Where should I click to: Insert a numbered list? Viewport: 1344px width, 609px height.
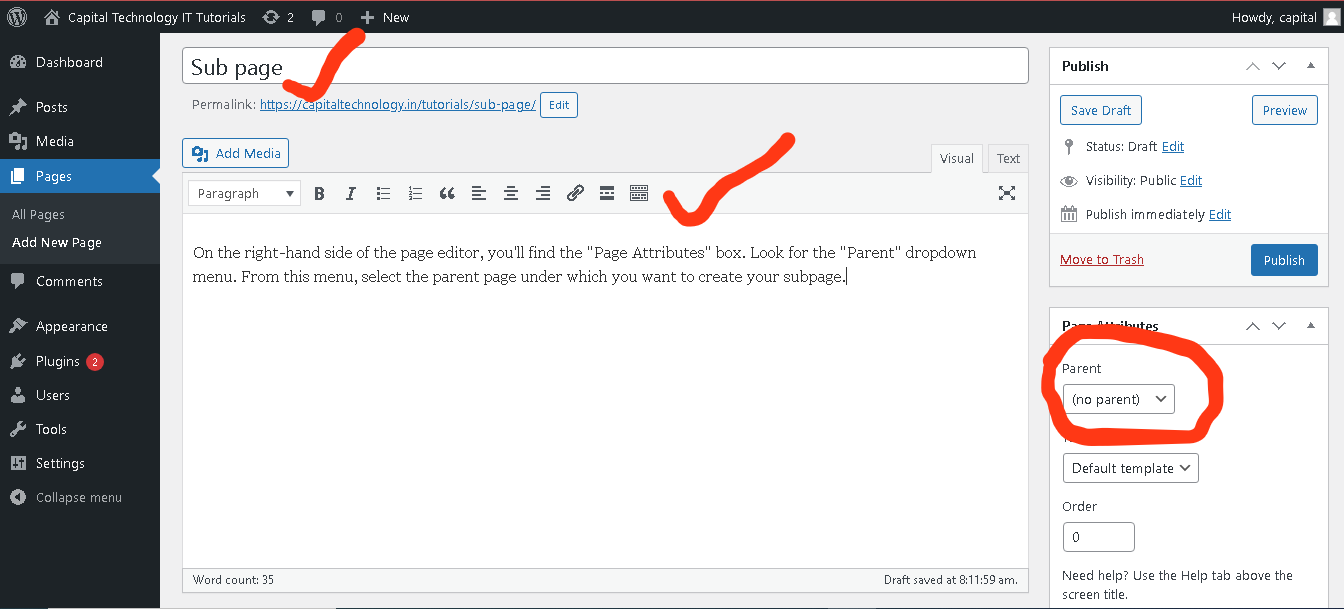click(x=415, y=194)
